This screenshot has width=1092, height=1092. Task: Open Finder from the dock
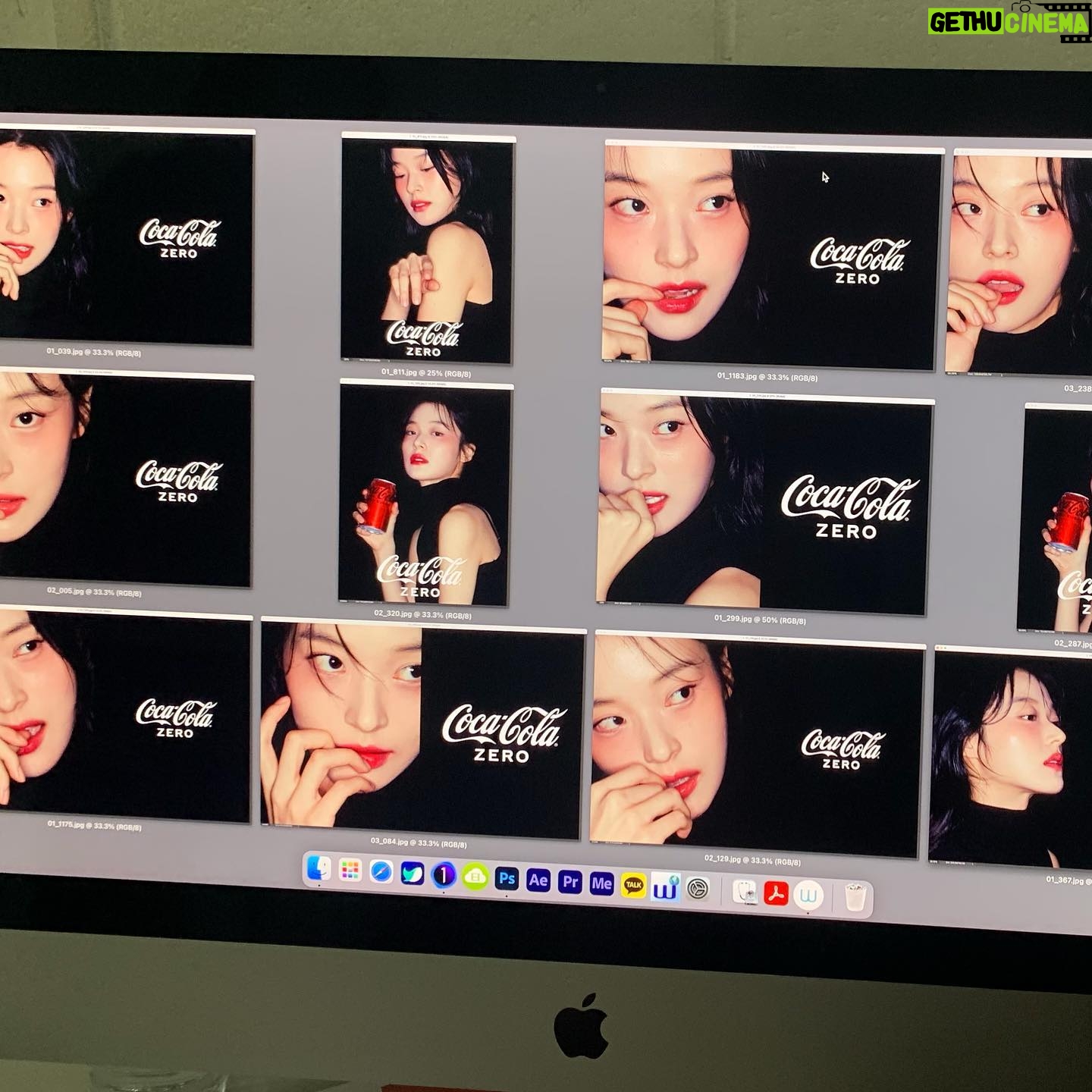point(319,870)
